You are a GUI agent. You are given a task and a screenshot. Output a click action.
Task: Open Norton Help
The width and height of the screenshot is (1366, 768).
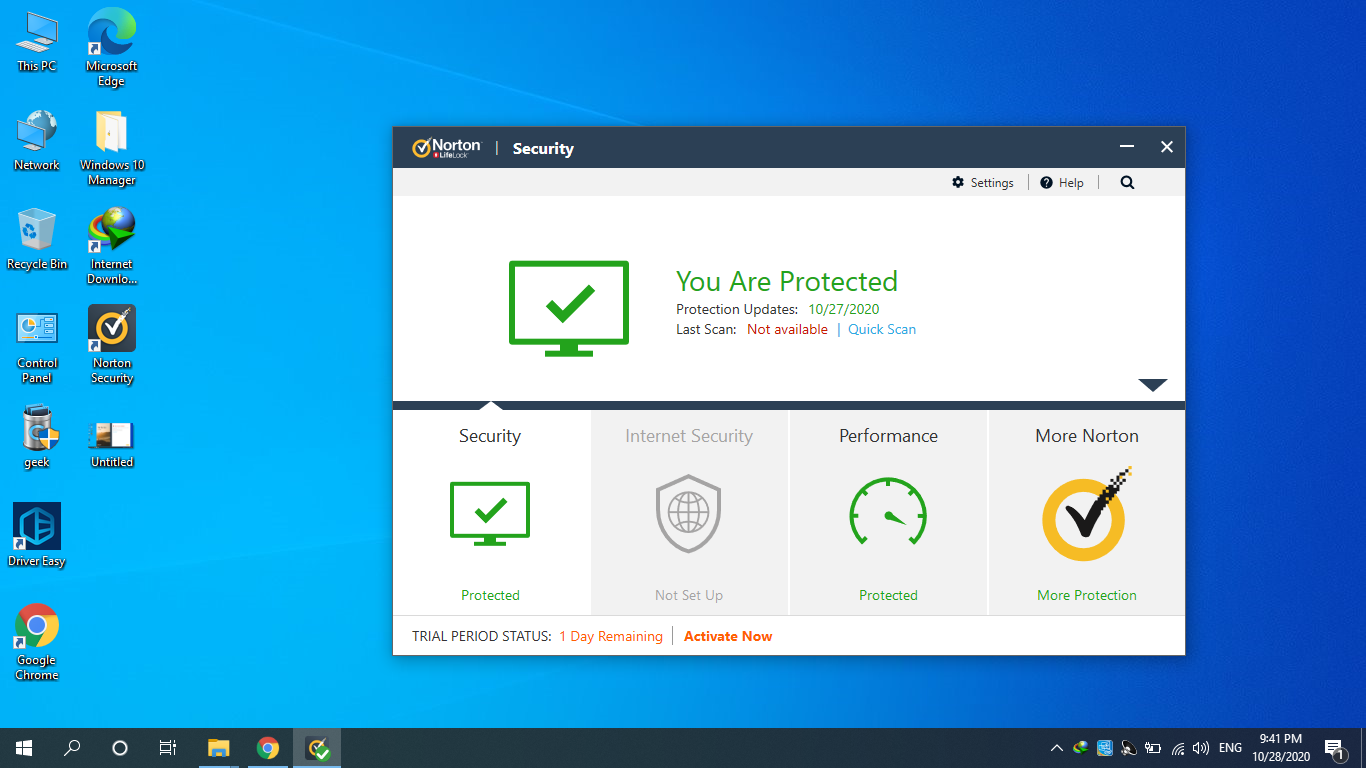(1062, 183)
